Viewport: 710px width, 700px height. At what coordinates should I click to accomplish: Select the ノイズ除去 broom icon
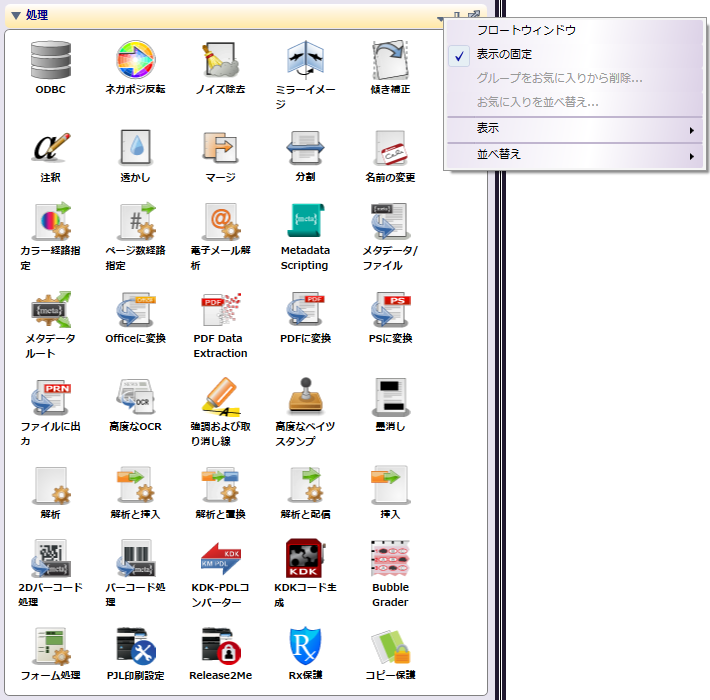pyautogui.click(x=220, y=60)
